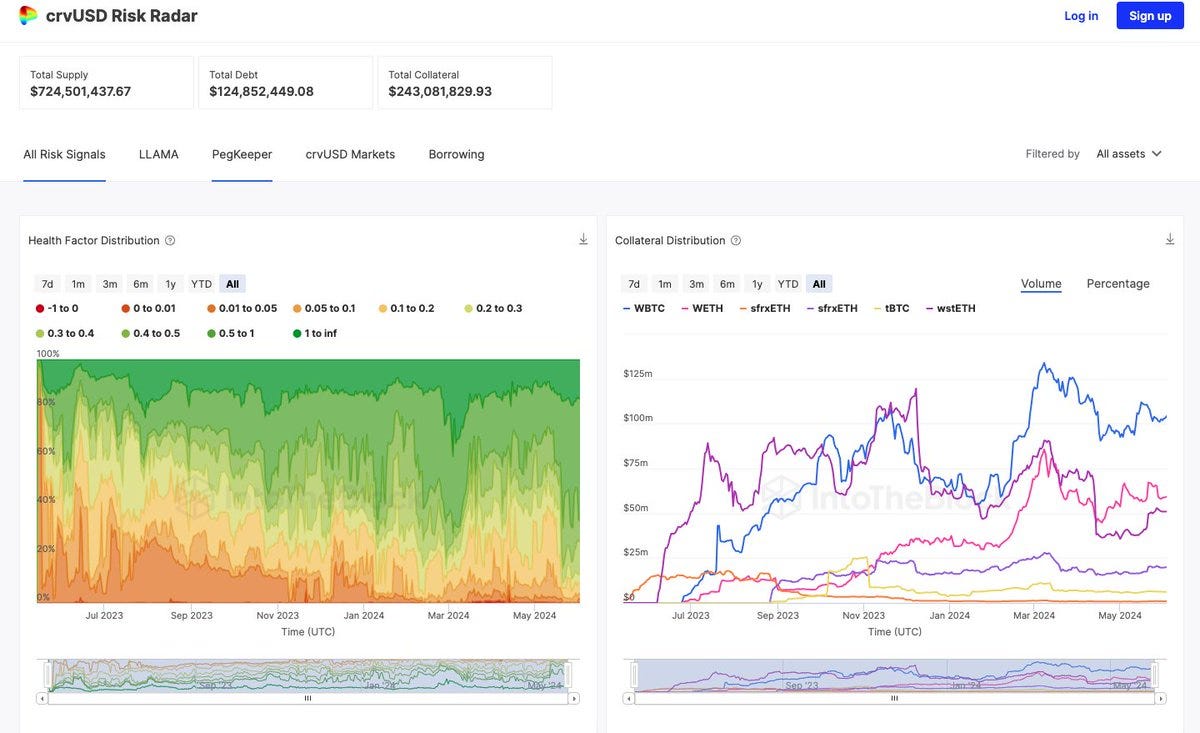The image size is (1200, 733).
Task: Go to the crvUSD Markets tab
Action: (x=350, y=154)
